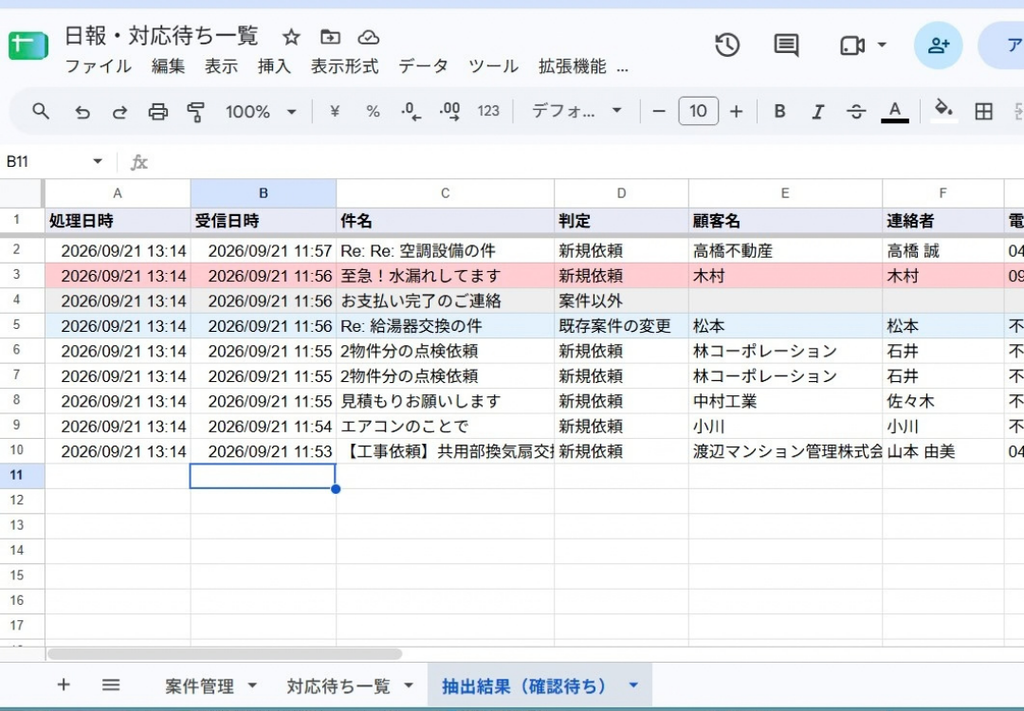Open the ツール menu
1024x711 pixels.
(x=494, y=67)
